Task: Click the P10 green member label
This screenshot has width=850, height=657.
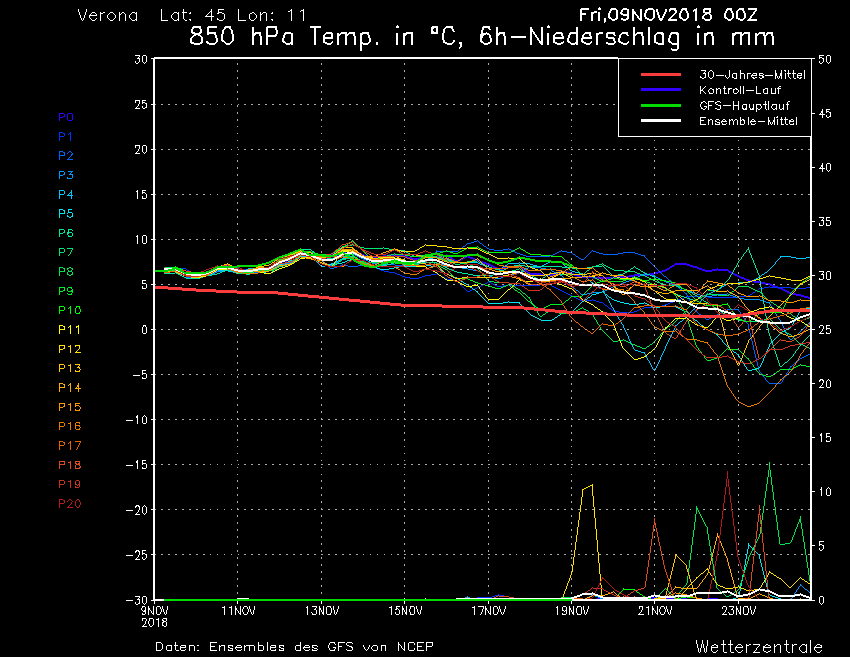Action: pos(69,311)
